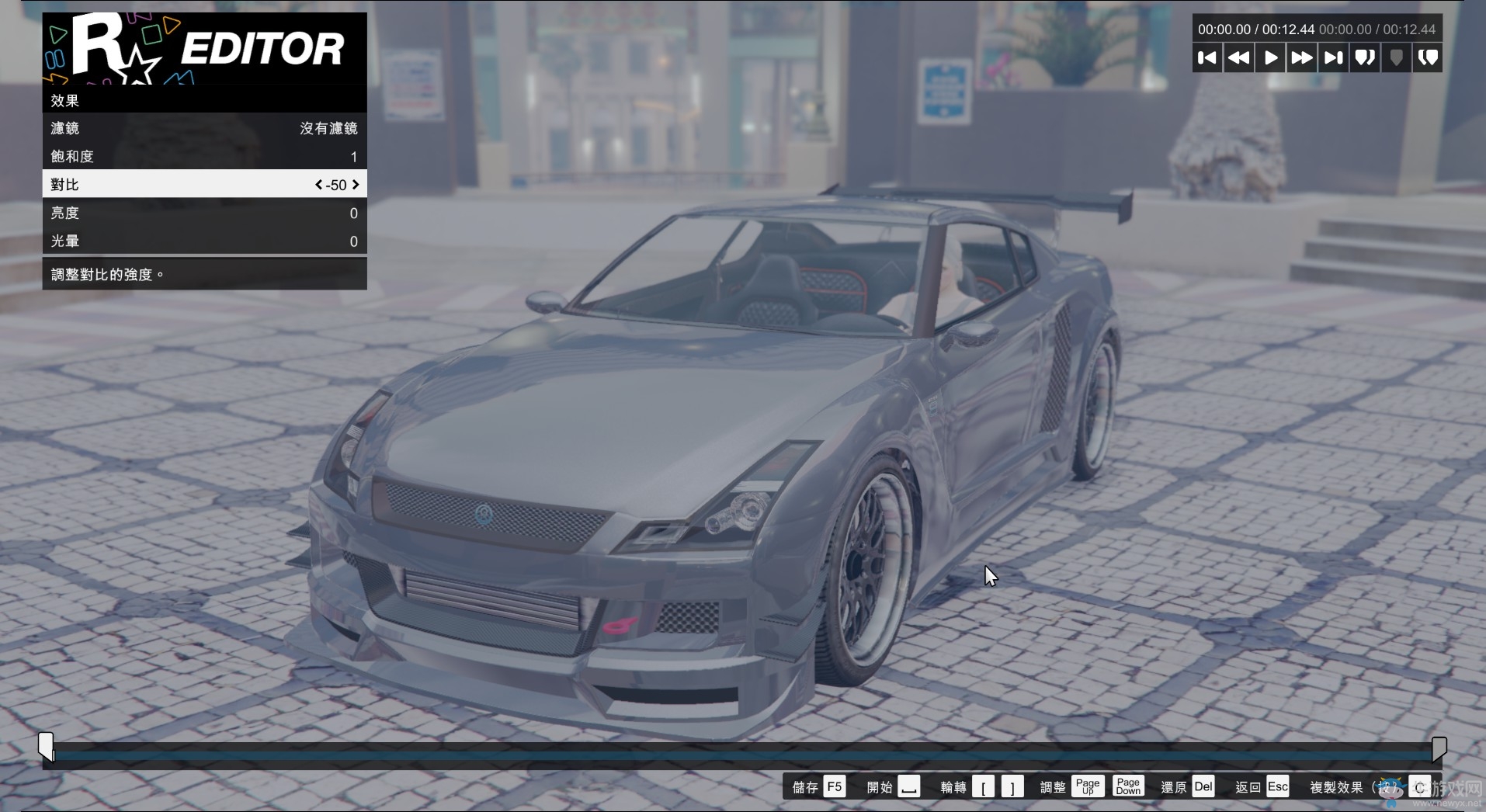This screenshot has width=1486, height=812.
Task: Click the Rewind playback icon
Action: [1238, 57]
